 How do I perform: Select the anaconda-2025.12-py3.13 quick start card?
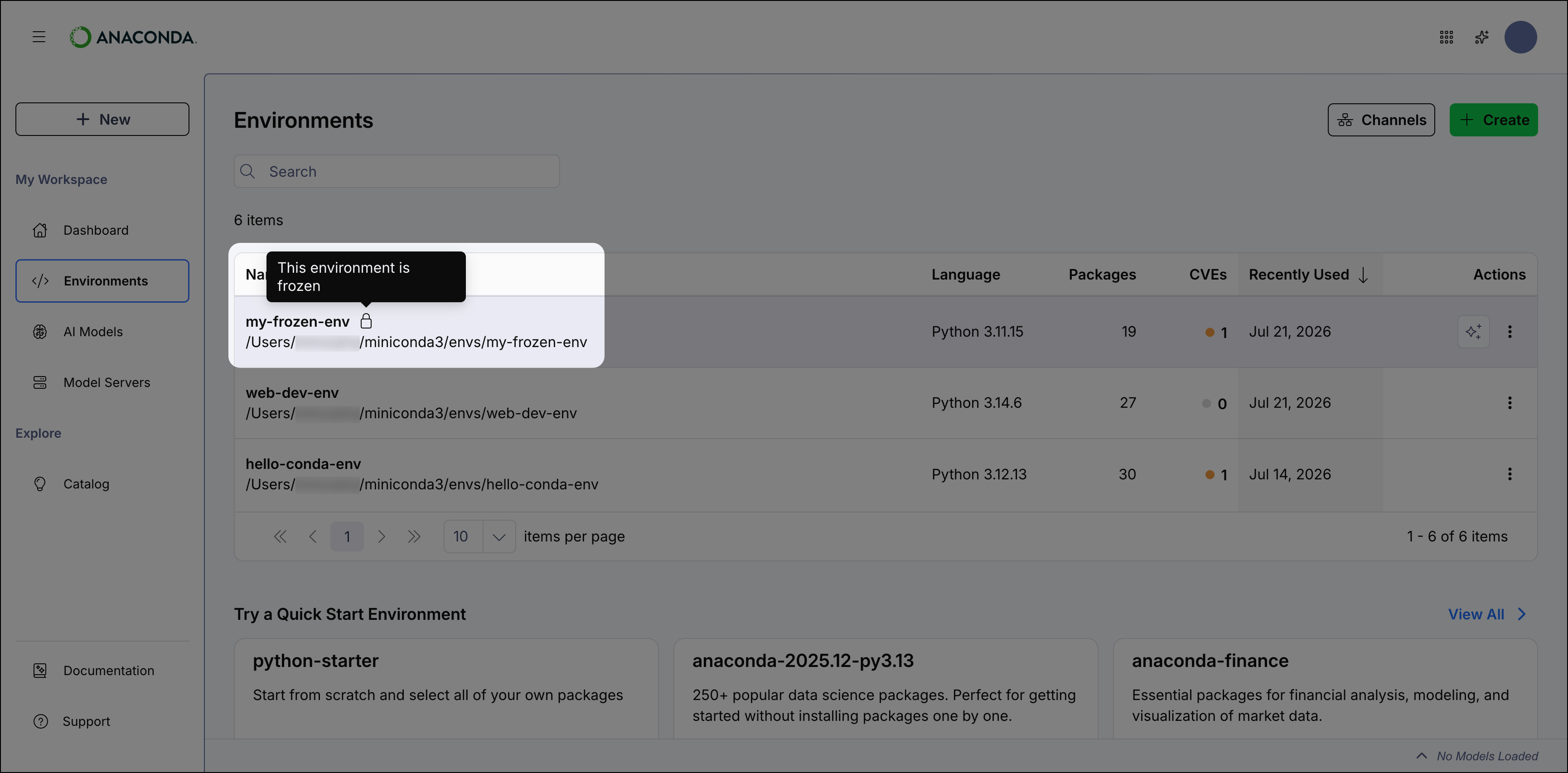pos(886,689)
